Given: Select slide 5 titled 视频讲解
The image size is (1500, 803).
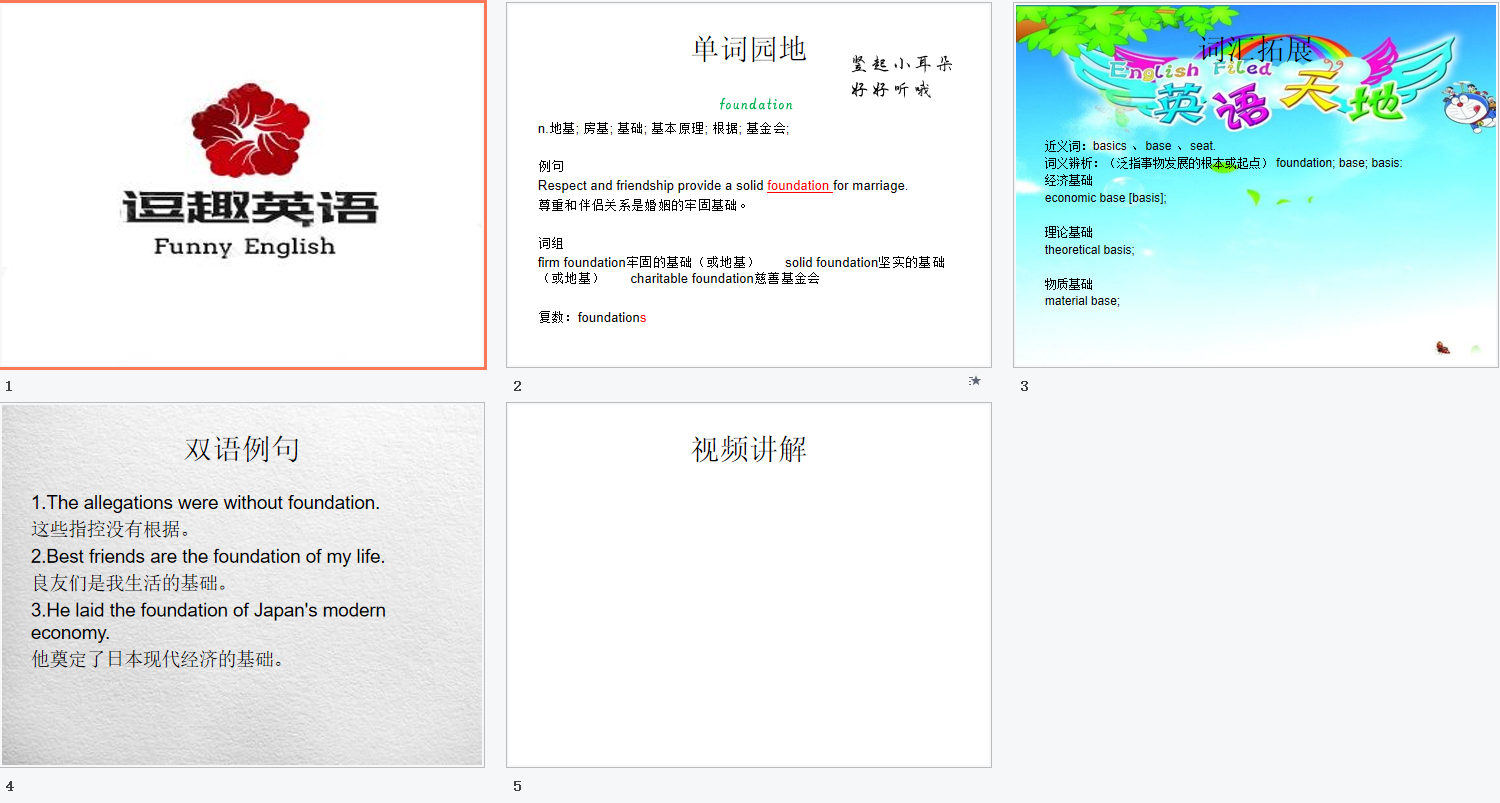Looking at the screenshot, I should click(749, 585).
